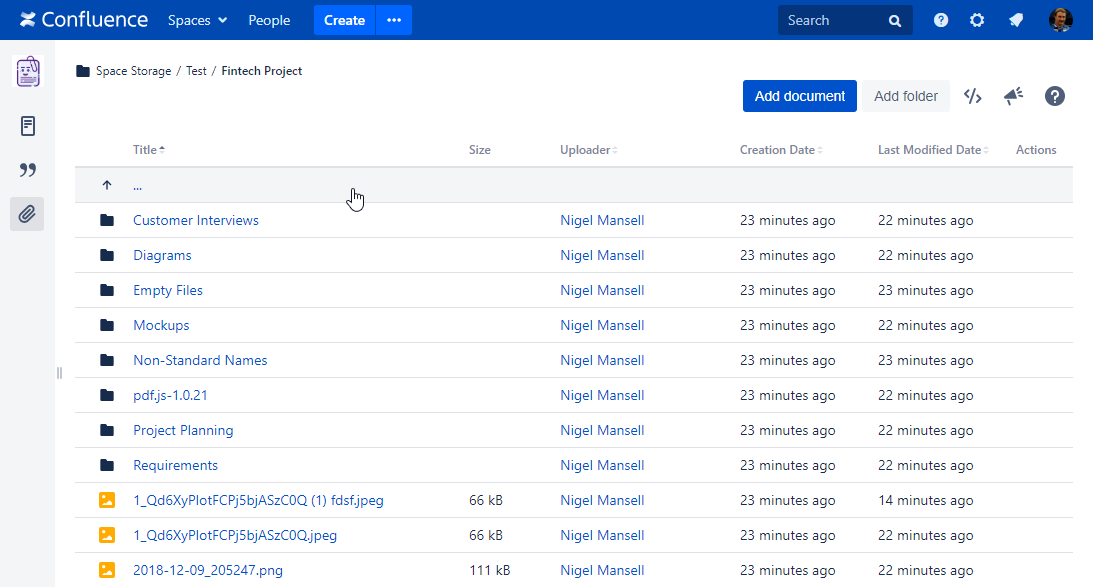Open the People menu item

(x=269, y=20)
